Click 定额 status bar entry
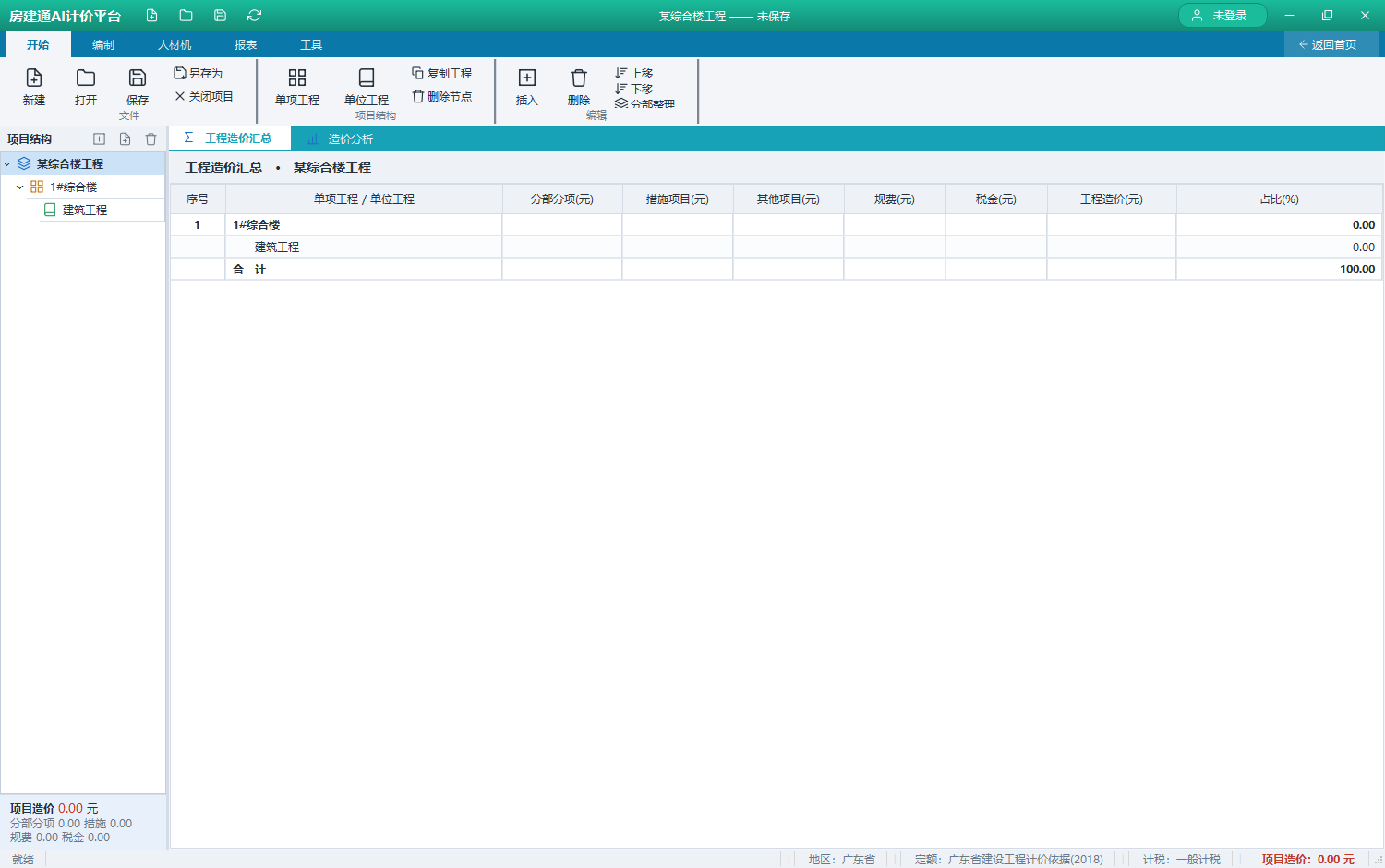 [x=1008, y=859]
